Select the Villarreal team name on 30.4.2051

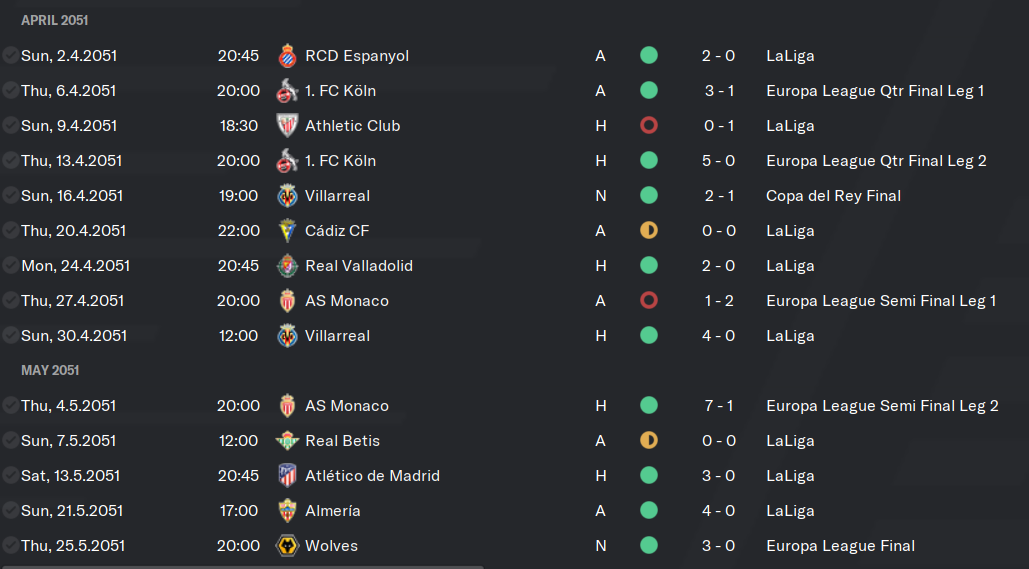(x=337, y=335)
